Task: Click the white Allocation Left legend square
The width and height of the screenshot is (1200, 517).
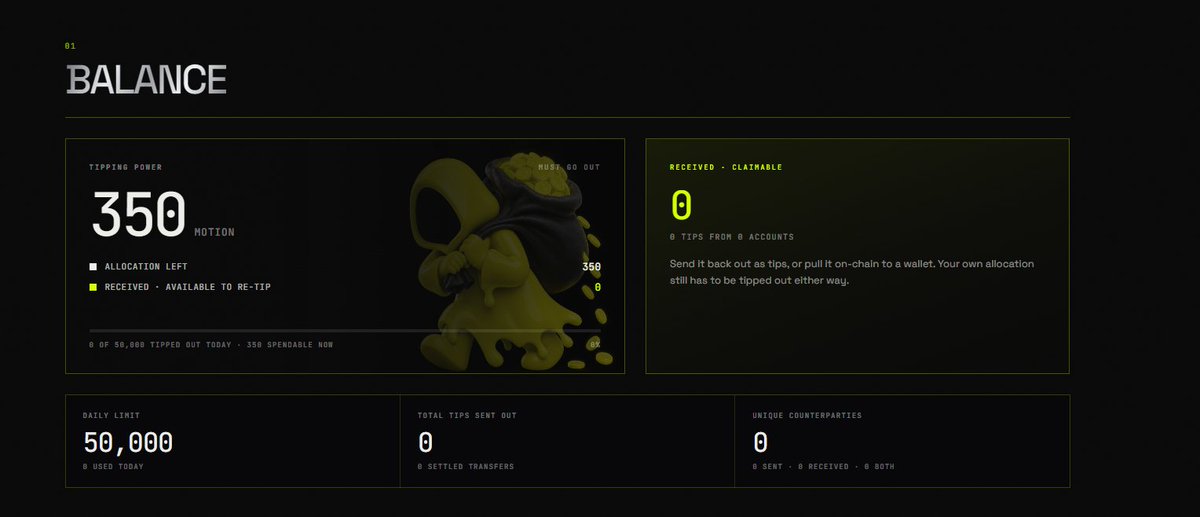Action: (93, 267)
